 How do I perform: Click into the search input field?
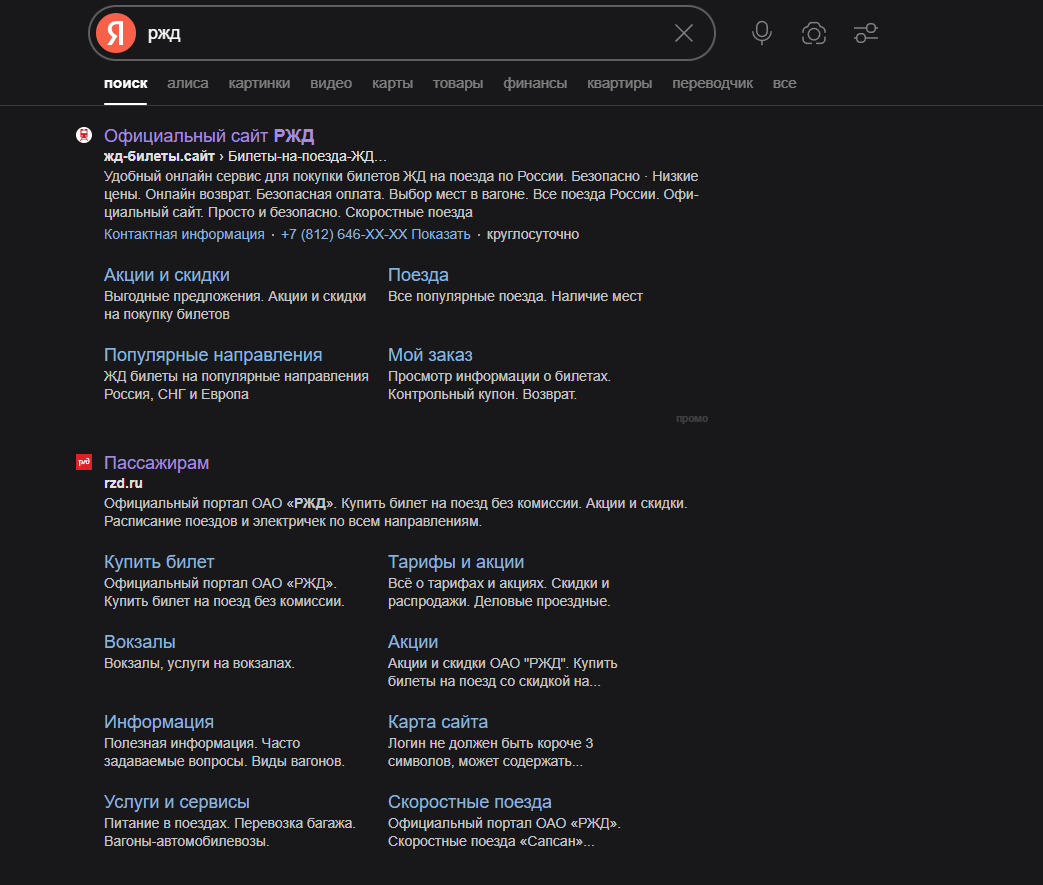(x=400, y=33)
